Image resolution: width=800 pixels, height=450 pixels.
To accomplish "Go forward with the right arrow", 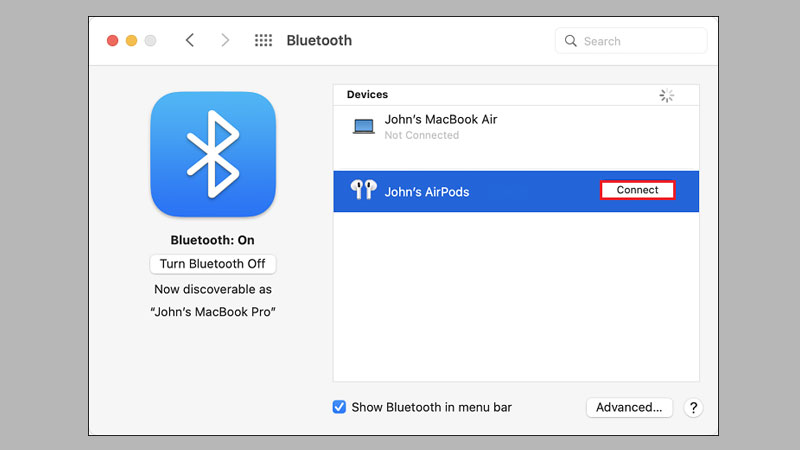I will click(x=225, y=41).
